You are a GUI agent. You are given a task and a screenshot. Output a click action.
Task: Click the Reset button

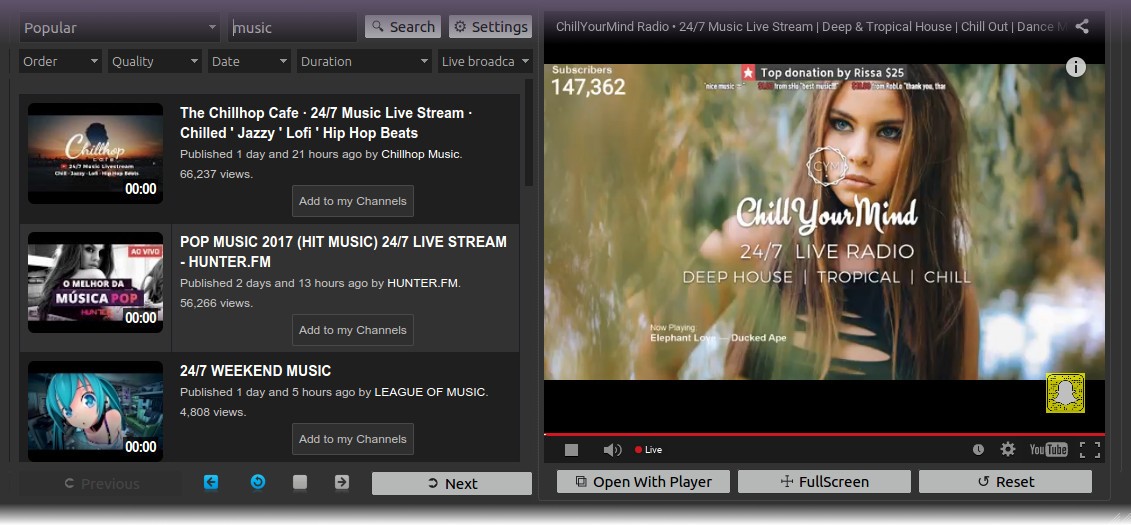(x=1005, y=482)
